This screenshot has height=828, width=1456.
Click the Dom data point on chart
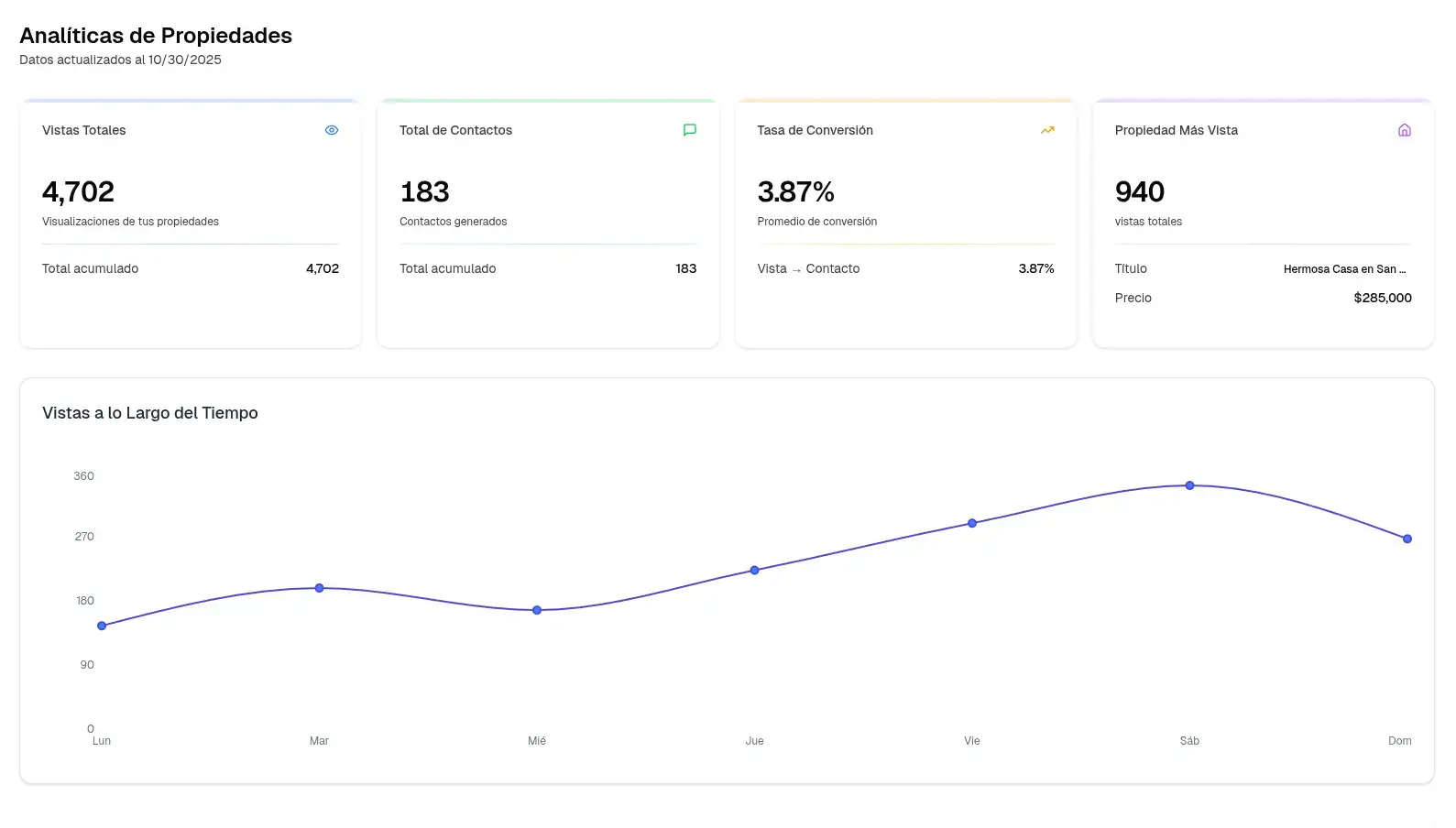[1407, 539]
